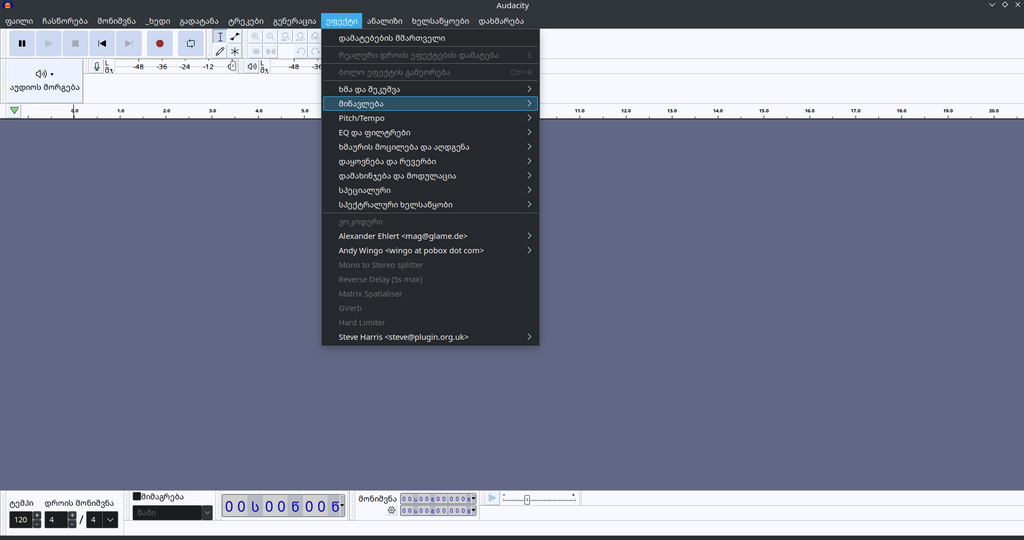Screen dimensions: 1024x540
Task: Open the გენერაცია (Generate) menu
Action: click(x=295, y=21)
